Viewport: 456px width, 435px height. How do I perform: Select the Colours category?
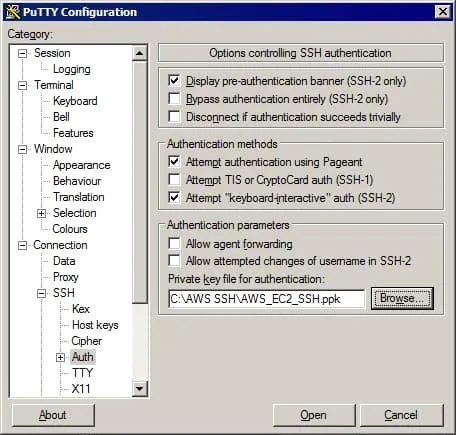pos(70,229)
